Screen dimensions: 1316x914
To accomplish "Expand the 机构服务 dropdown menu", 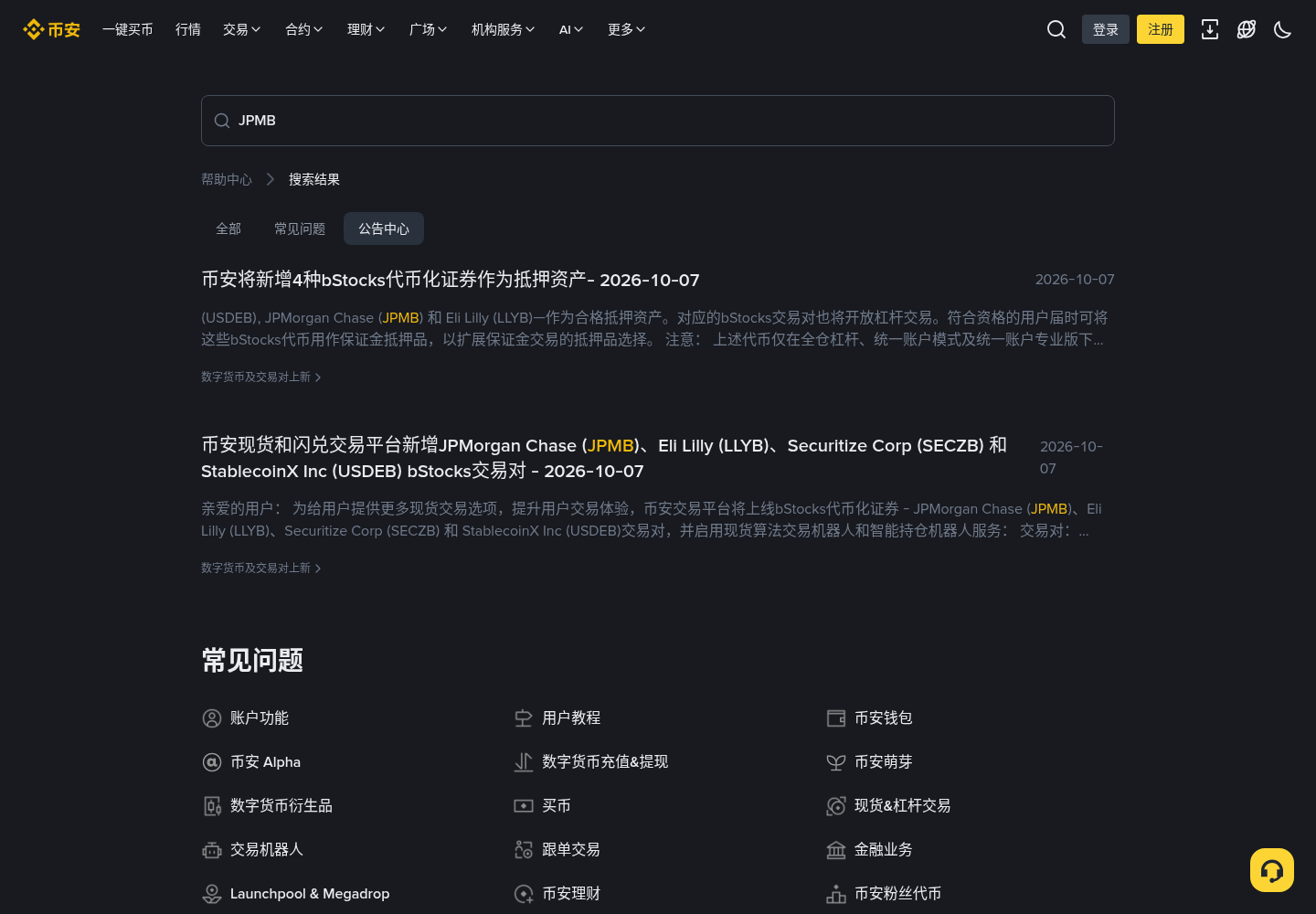I will coord(504,29).
